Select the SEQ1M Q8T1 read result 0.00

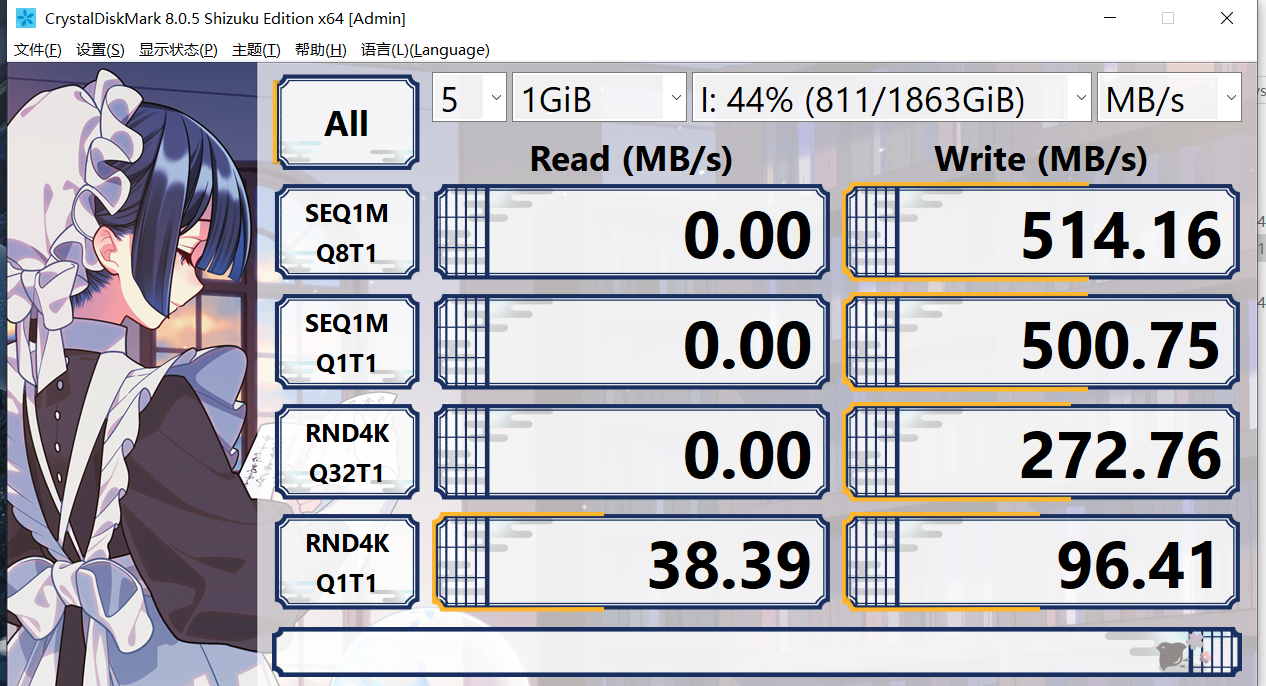pyautogui.click(x=631, y=232)
